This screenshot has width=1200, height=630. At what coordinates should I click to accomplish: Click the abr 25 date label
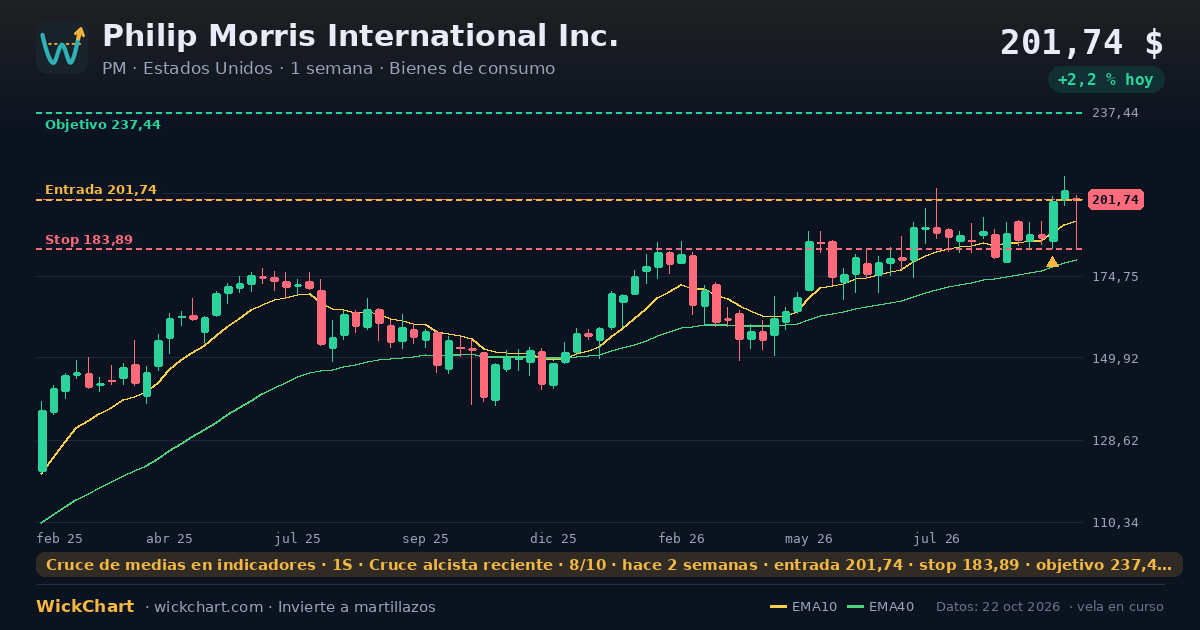[169, 538]
